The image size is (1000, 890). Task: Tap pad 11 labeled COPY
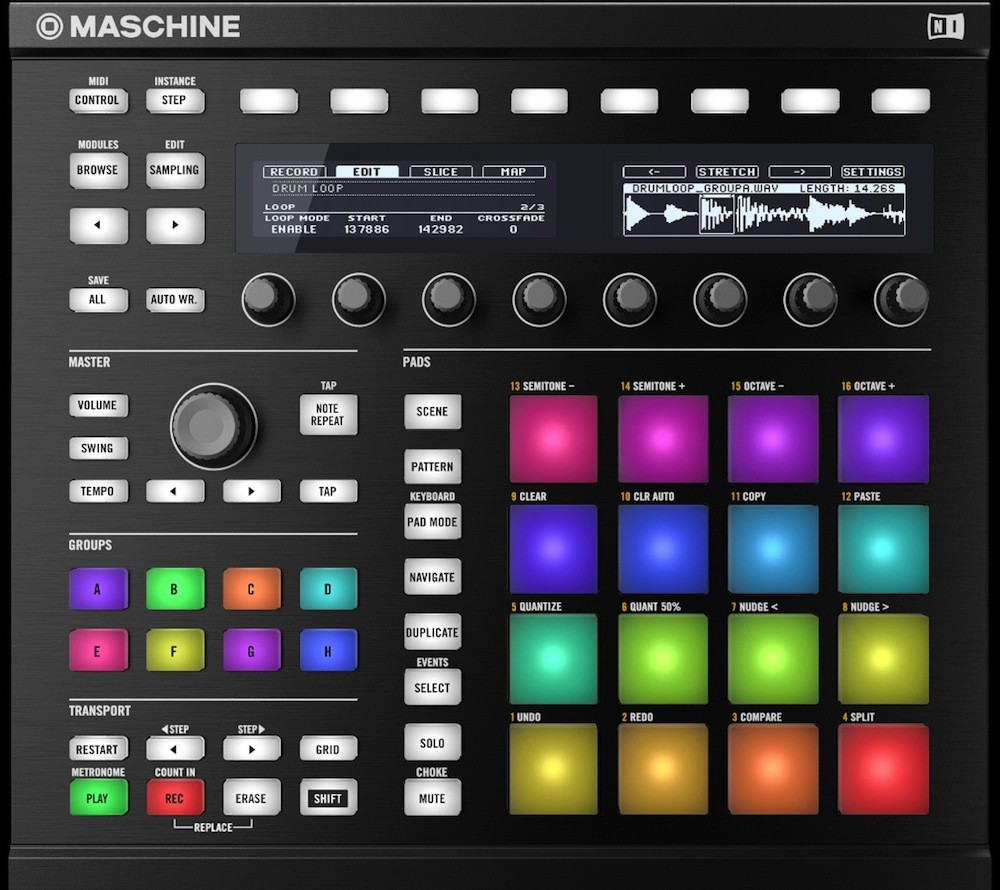tap(773, 549)
